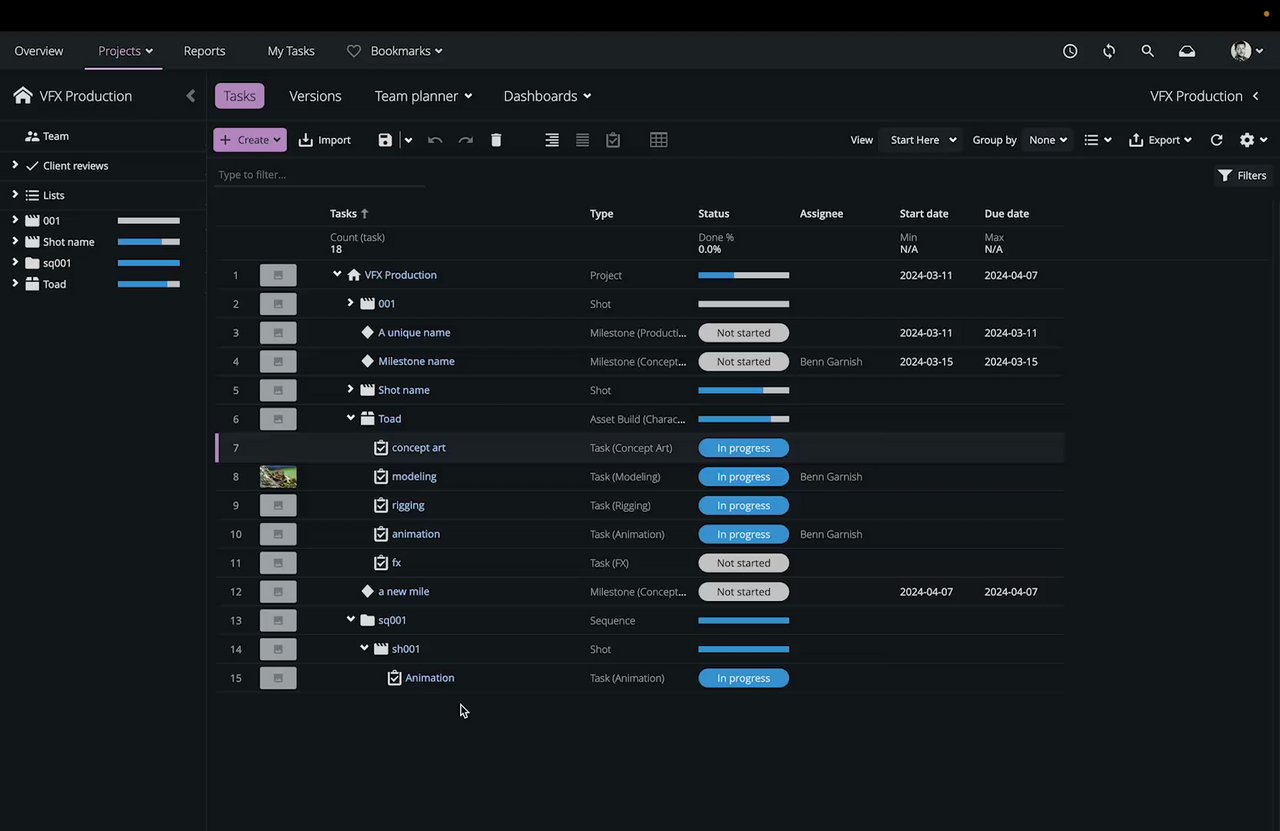Screen dimensions: 1280x831
Task: Expand the Shot name row in the table
Action: (350, 390)
